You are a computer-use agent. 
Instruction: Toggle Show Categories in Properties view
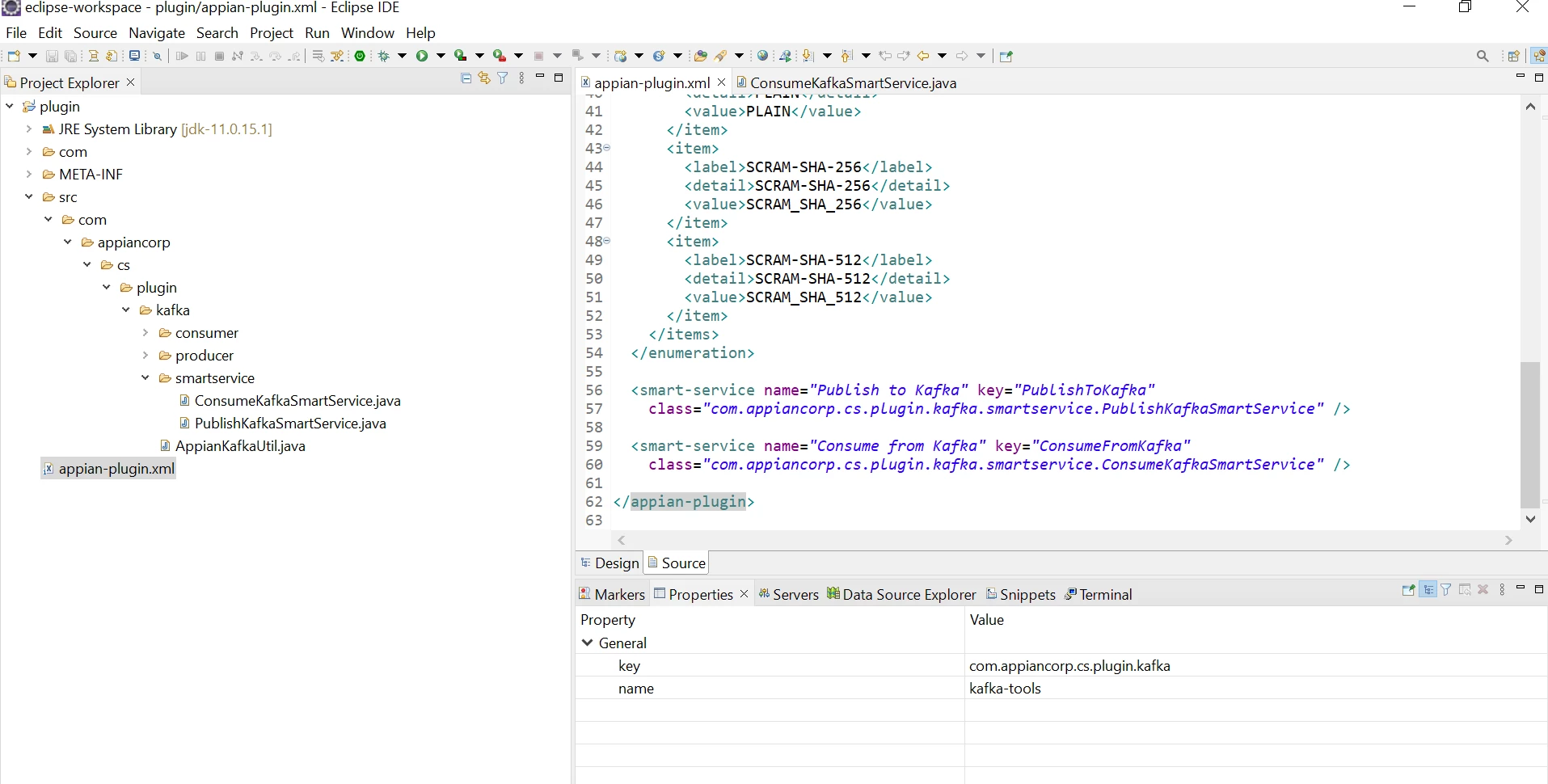tap(1428, 590)
